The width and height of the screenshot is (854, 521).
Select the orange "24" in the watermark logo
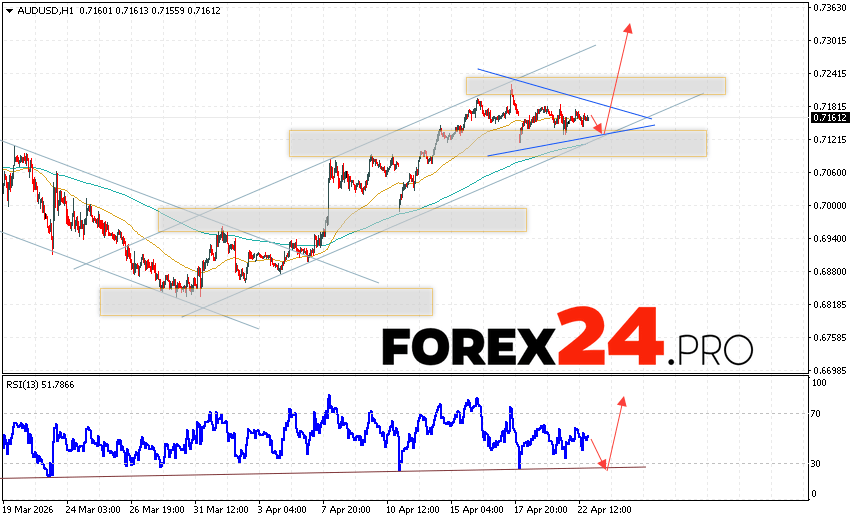tap(608, 339)
